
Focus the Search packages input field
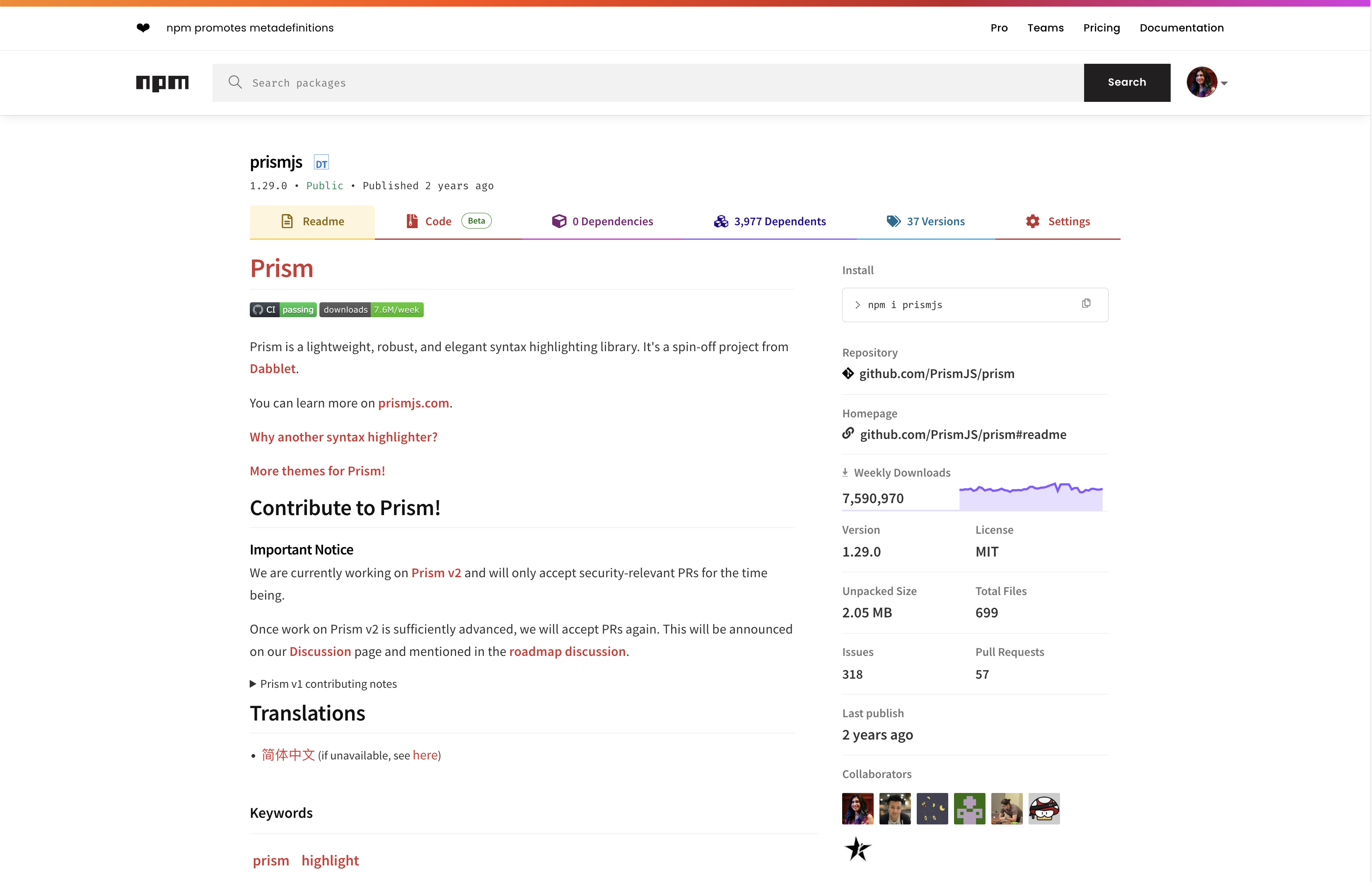(x=647, y=83)
